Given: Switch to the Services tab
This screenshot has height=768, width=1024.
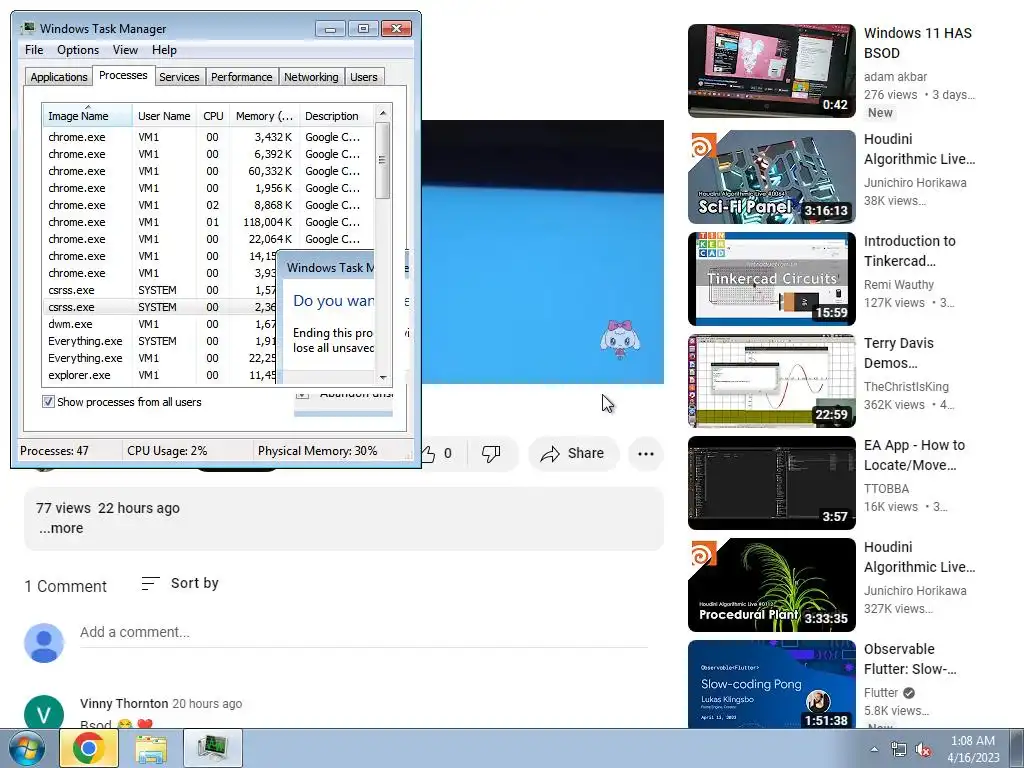Looking at the screenshot, I should [x=179, y=77].
